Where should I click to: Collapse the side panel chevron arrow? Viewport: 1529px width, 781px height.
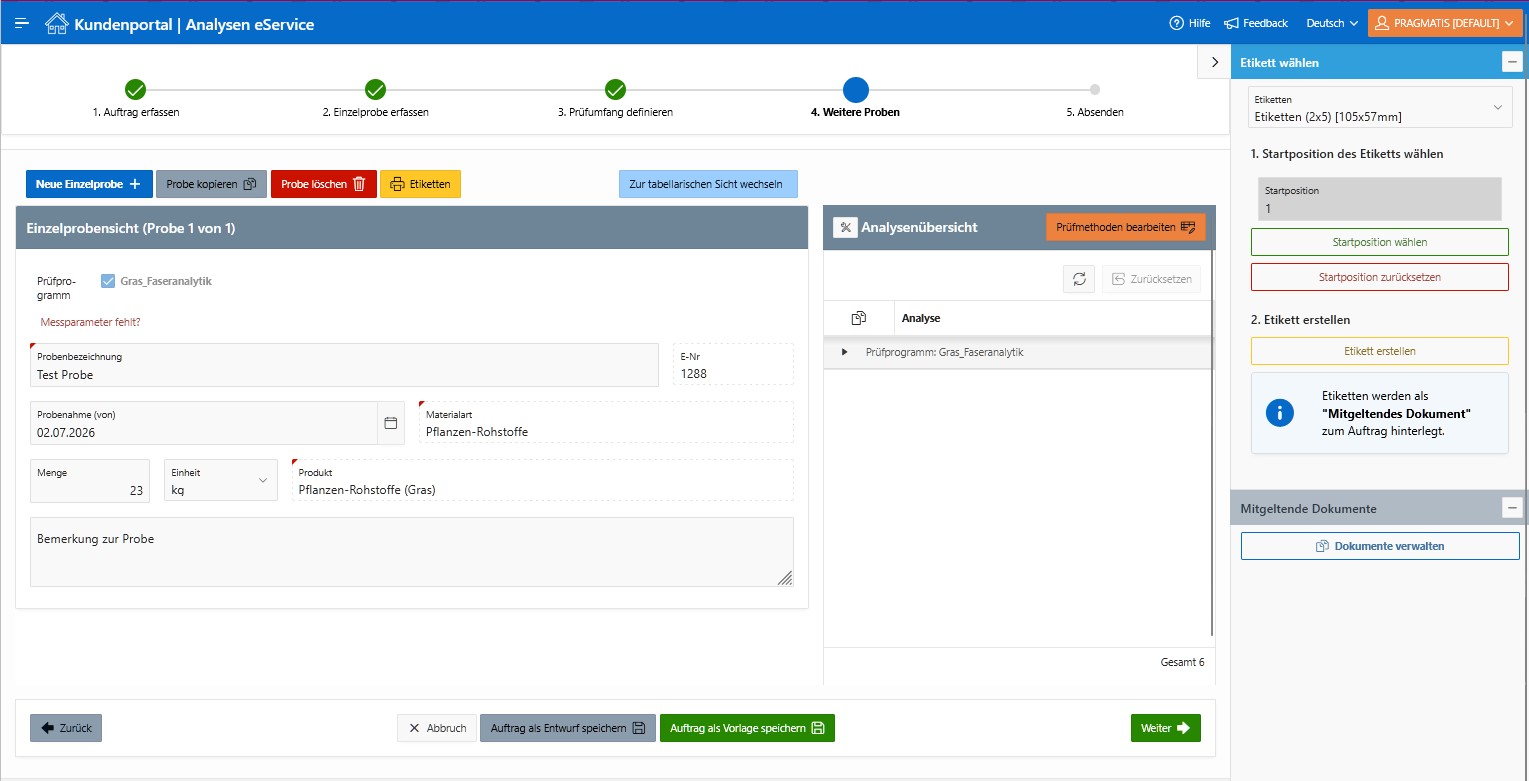pyautogui.click(x=1214, y=62)
